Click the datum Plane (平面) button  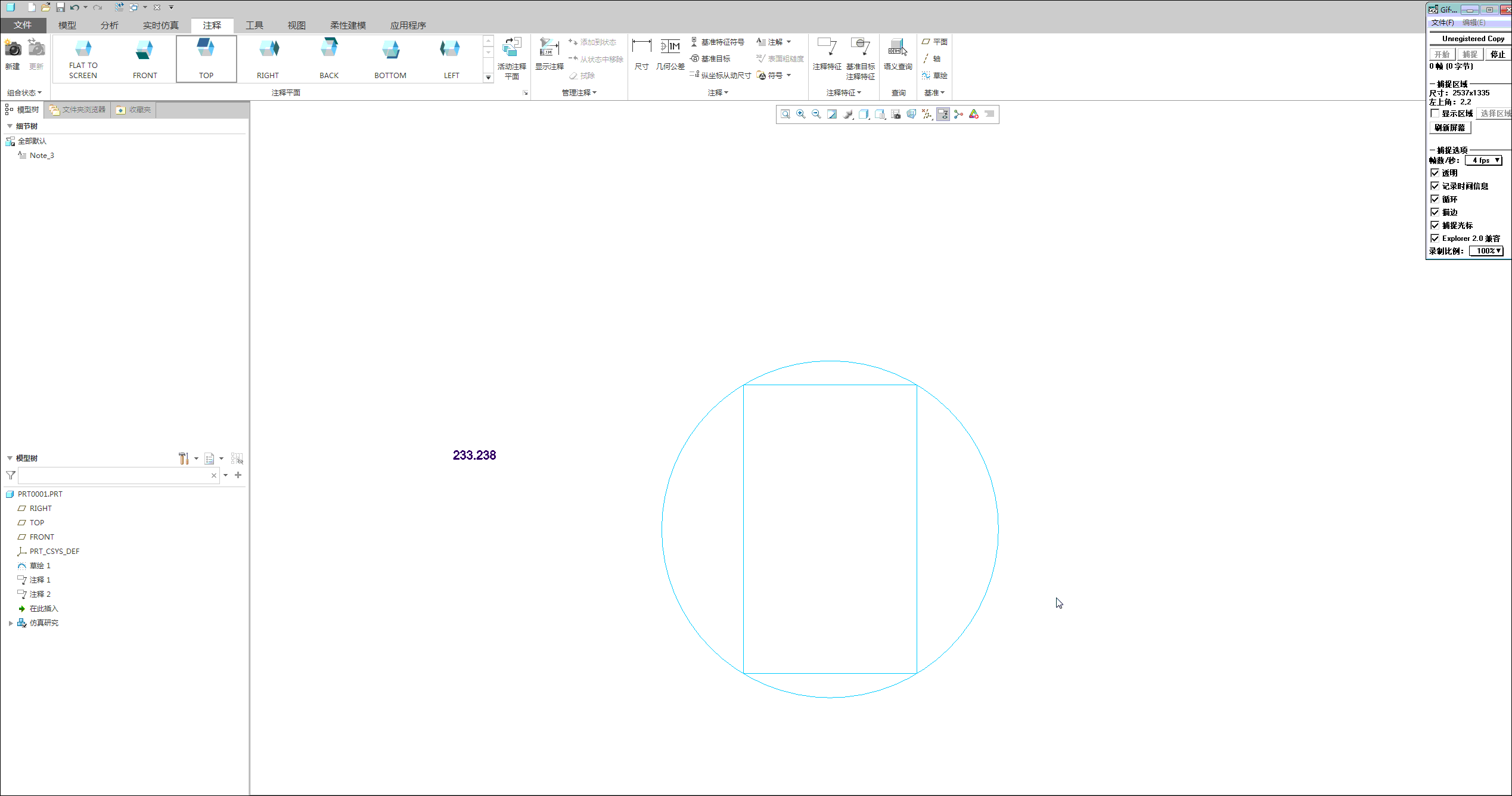click(934, 42)
